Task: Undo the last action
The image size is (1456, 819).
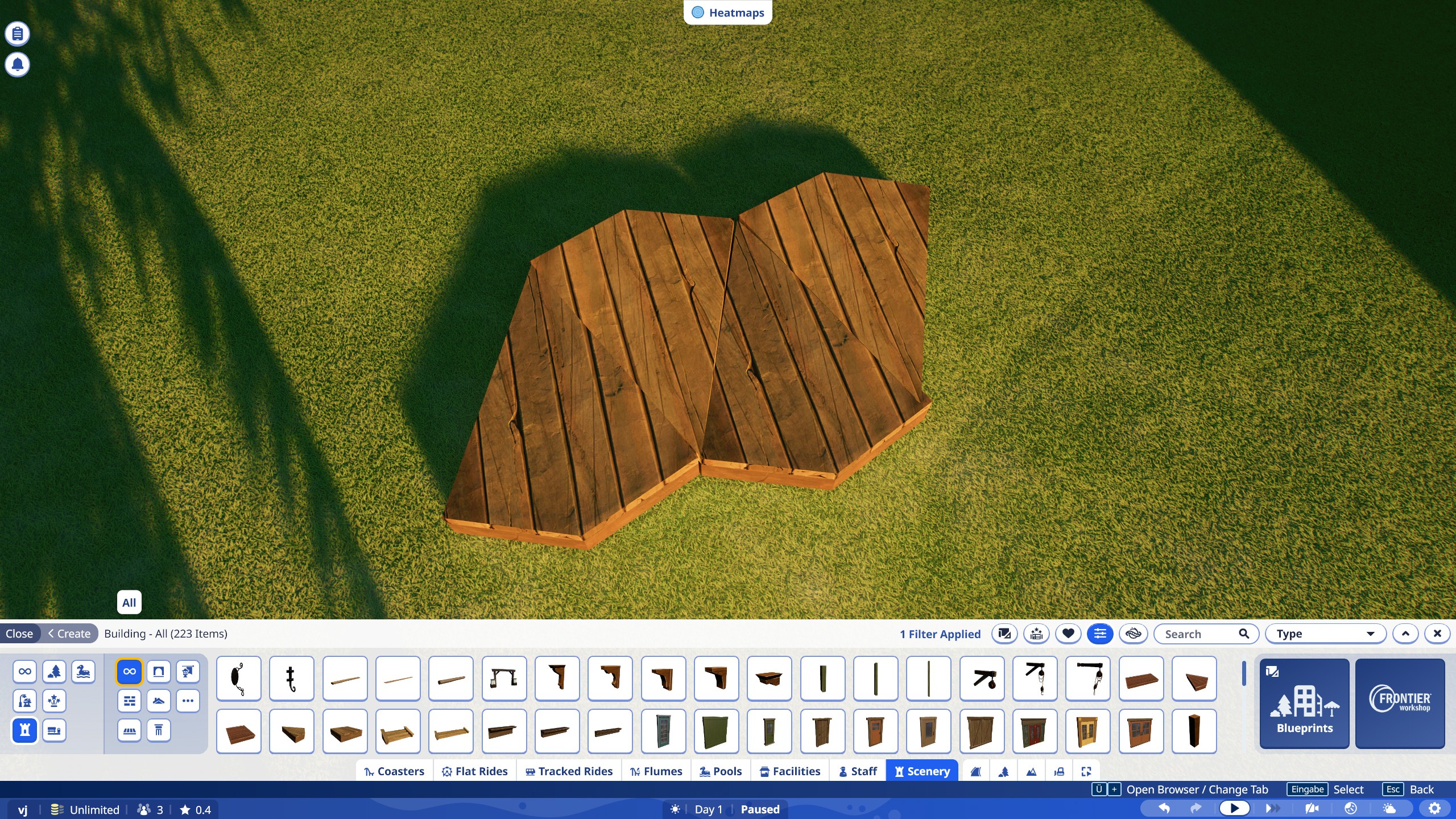Action: (x=1164, y=808)
